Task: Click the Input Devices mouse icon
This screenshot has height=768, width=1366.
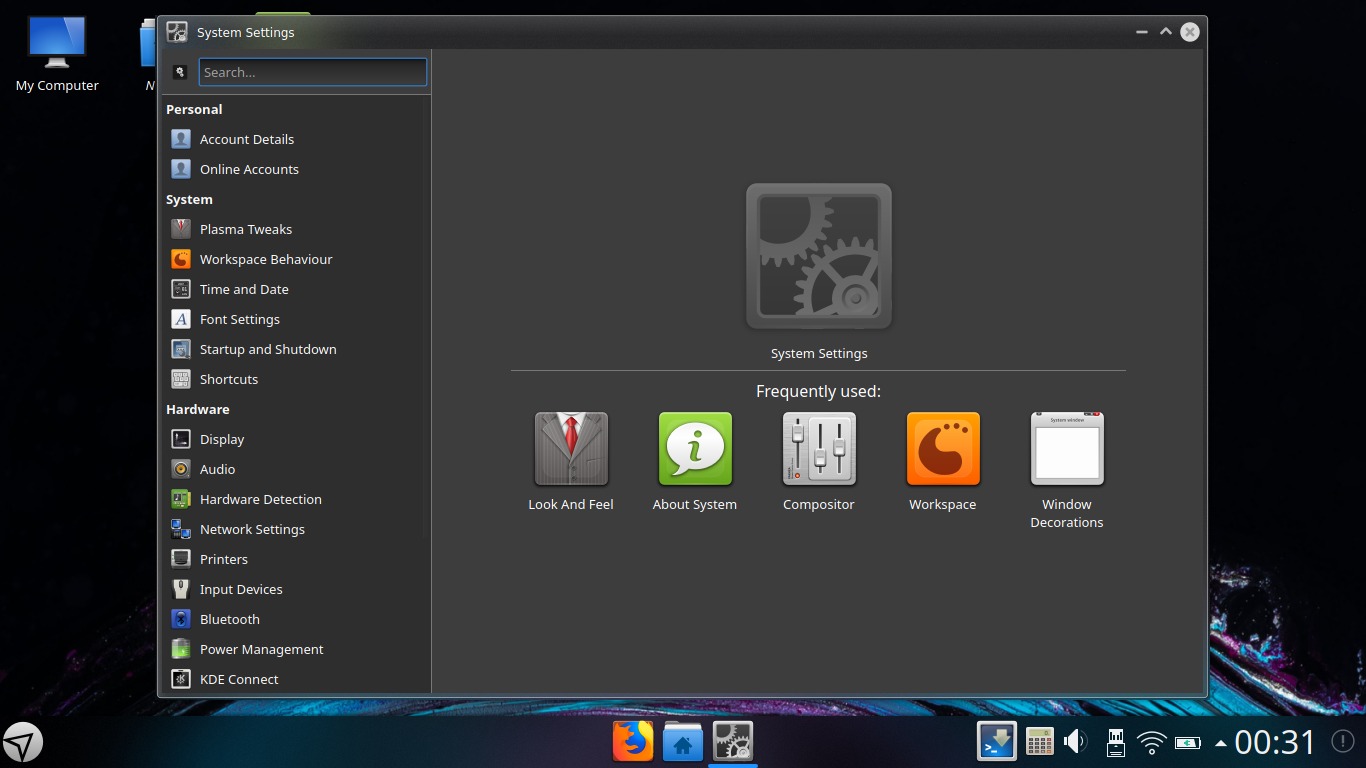Action: click(181, 589)
